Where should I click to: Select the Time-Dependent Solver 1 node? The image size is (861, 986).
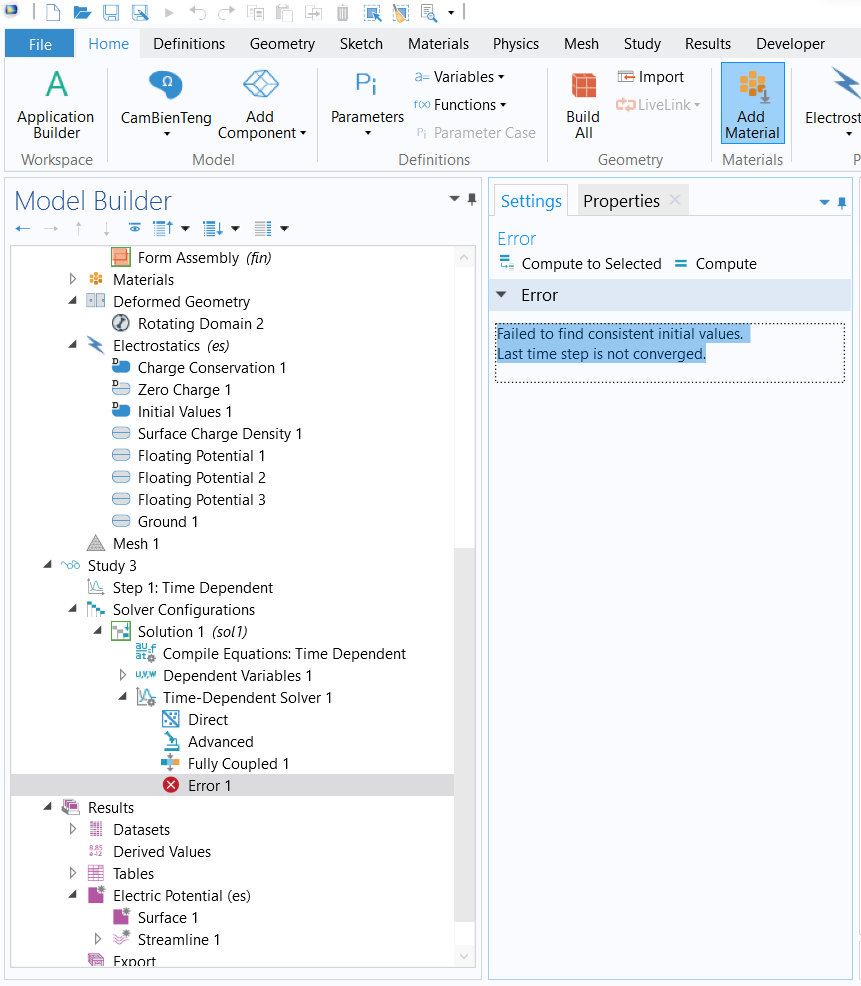click(247, 697)
